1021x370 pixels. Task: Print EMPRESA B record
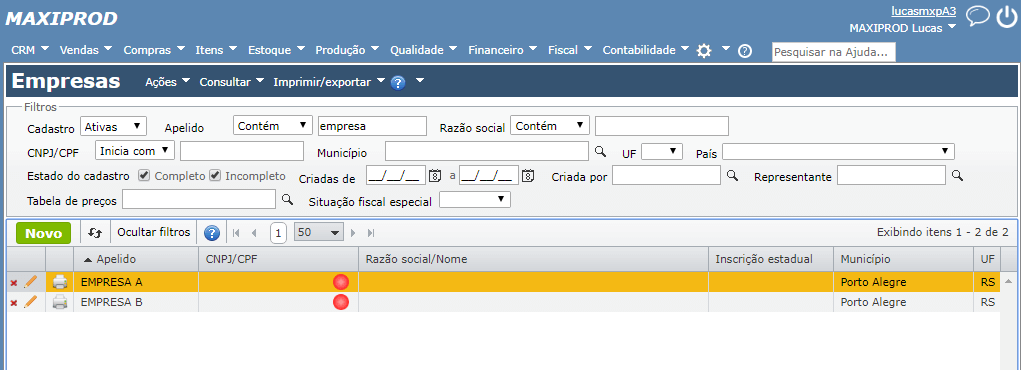60,302
